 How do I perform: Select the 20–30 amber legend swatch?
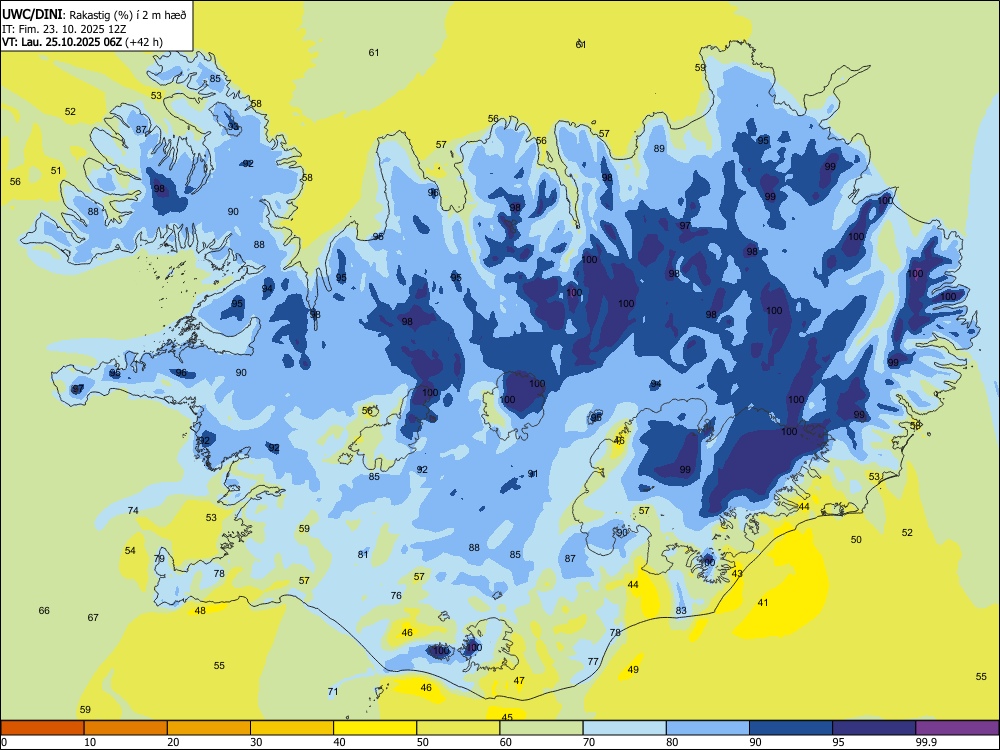click(209, 728)
